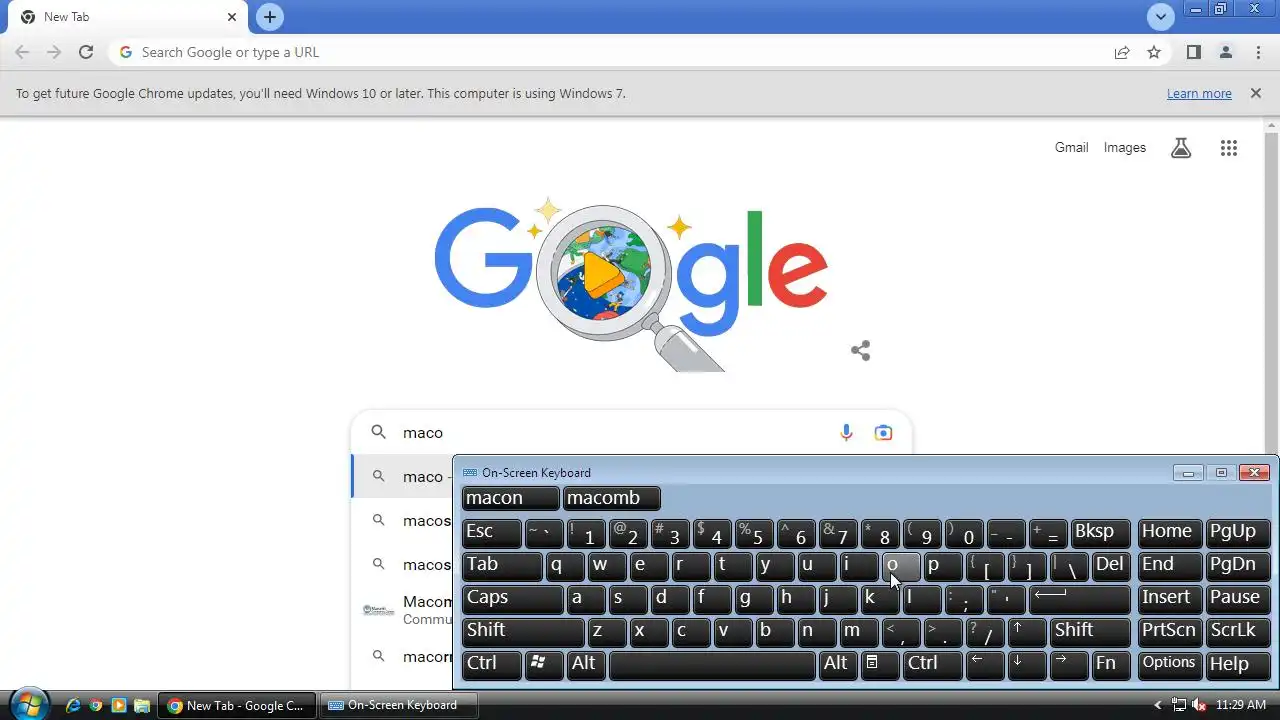Open the Learn more link

pyautogui.click(x=1199, y=93)
